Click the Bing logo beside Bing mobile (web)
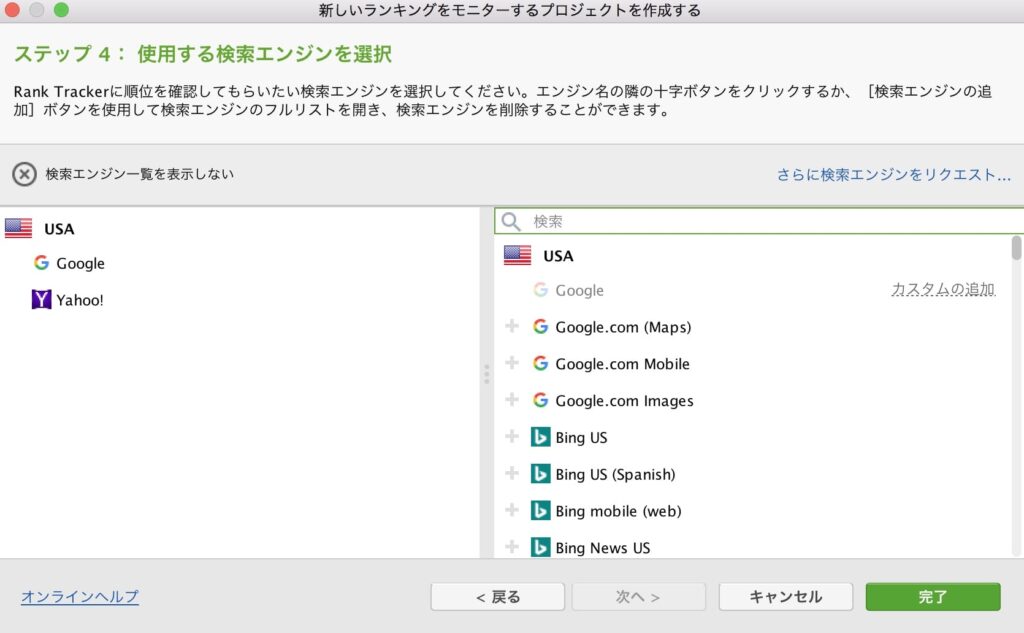1024x633 pixels. coord(540,510)
